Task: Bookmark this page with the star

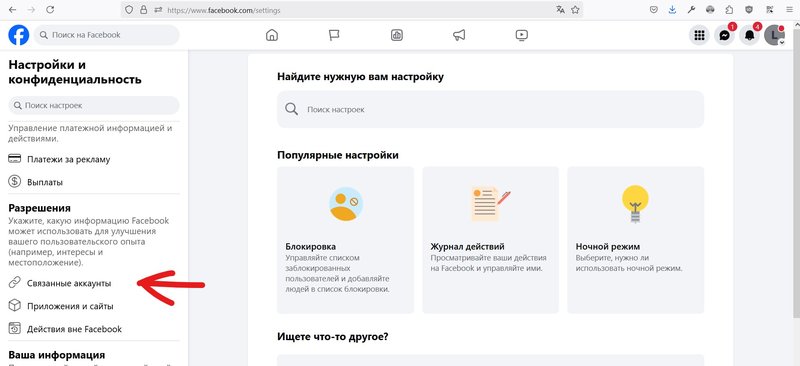Action: click(x=575, y=10)
